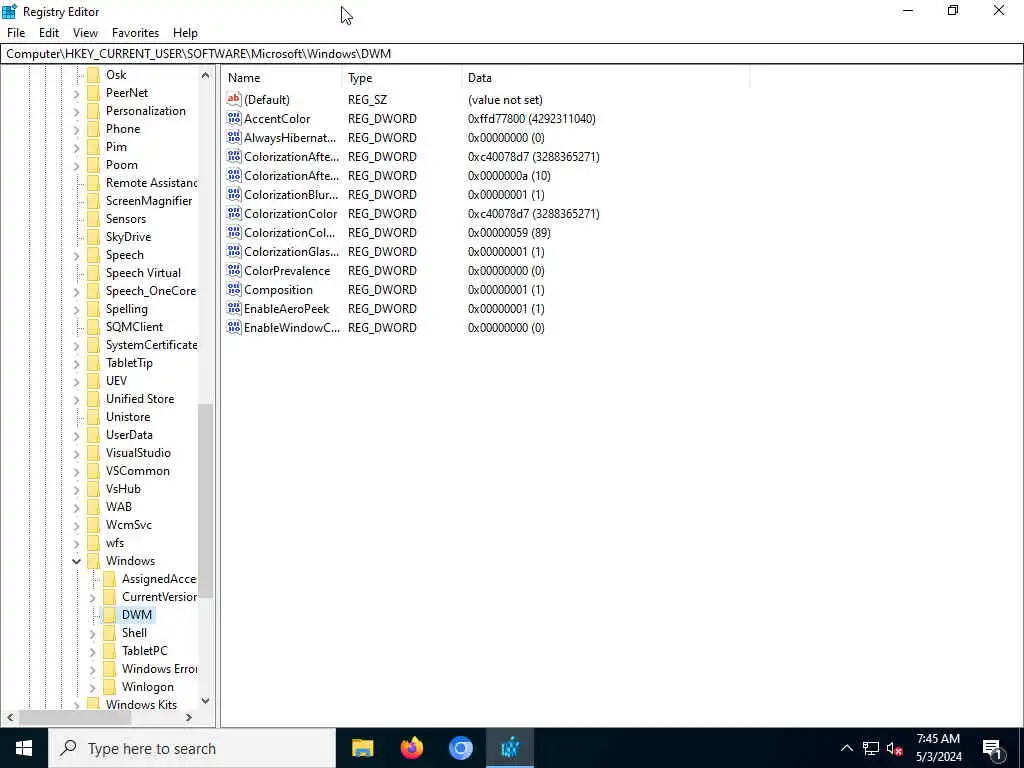Click the taskbar clock 7:45 AM
This screenshot has height=768, width=1024.
click(938, 739)
